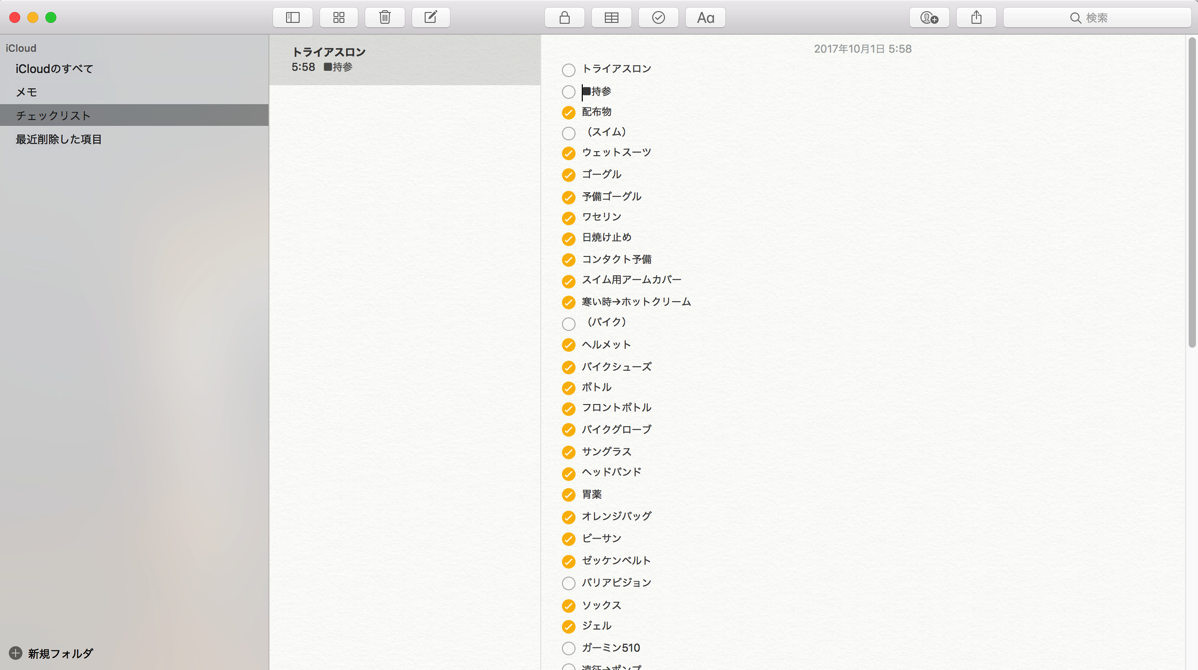Add people to this note
This screenshot has height=670, width=1198.
(x=929, y=18)
